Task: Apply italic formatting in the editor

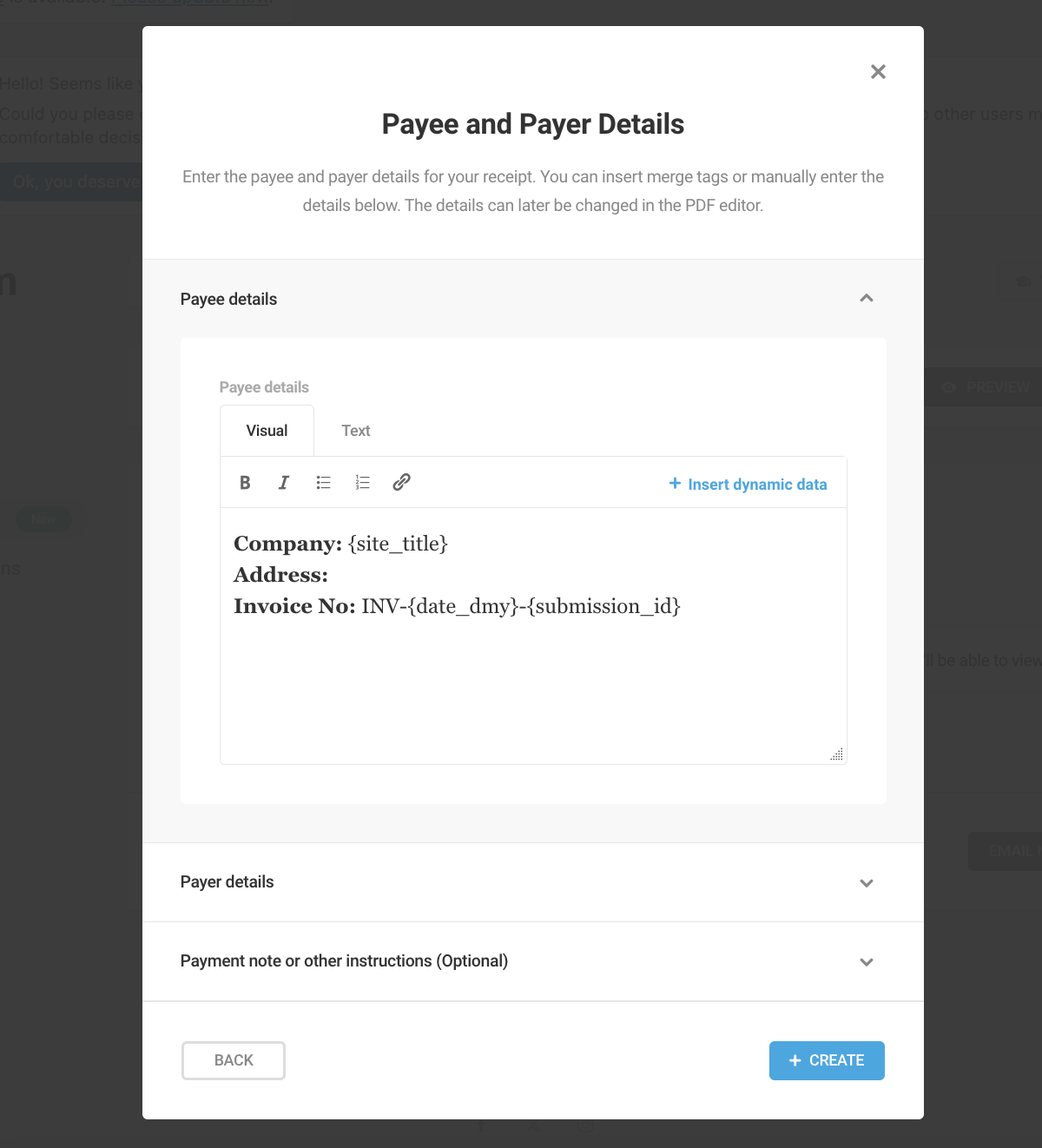Action: 283,482
